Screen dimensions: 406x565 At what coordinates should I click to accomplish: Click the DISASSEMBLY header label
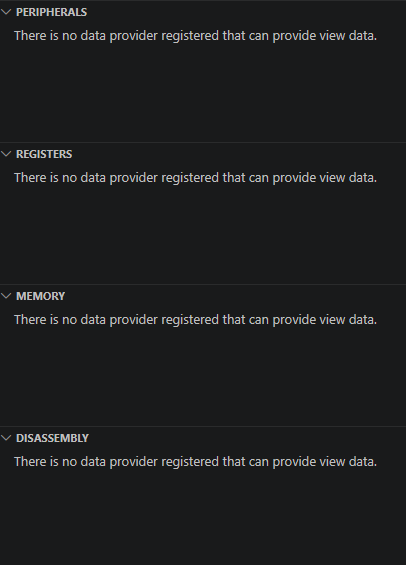point(52,438)
